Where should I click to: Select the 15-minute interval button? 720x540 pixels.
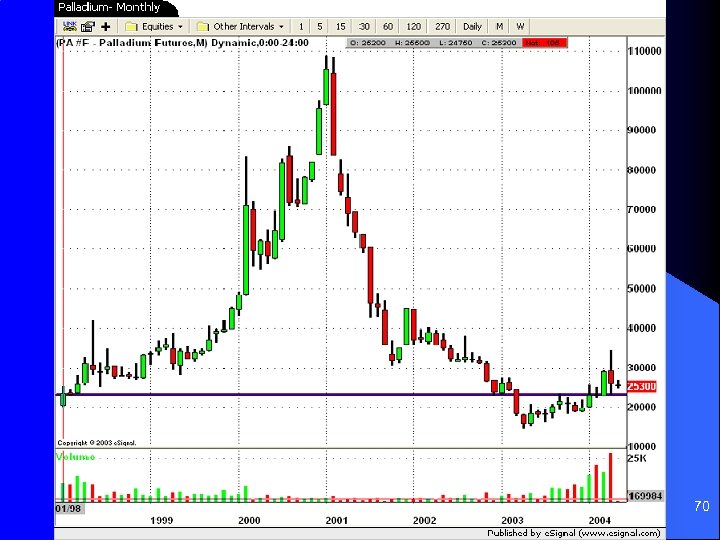(340, 27)
